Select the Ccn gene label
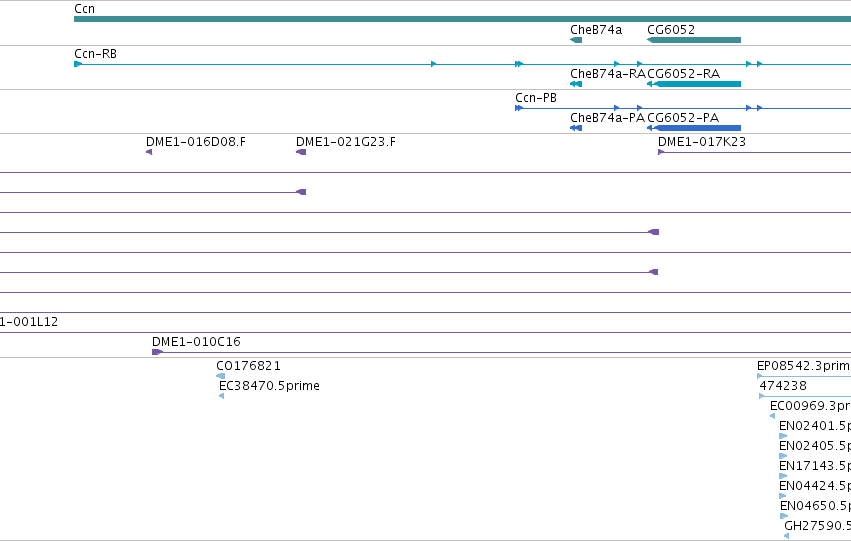This screenshot has height=541, width=851. click(84, 9)
